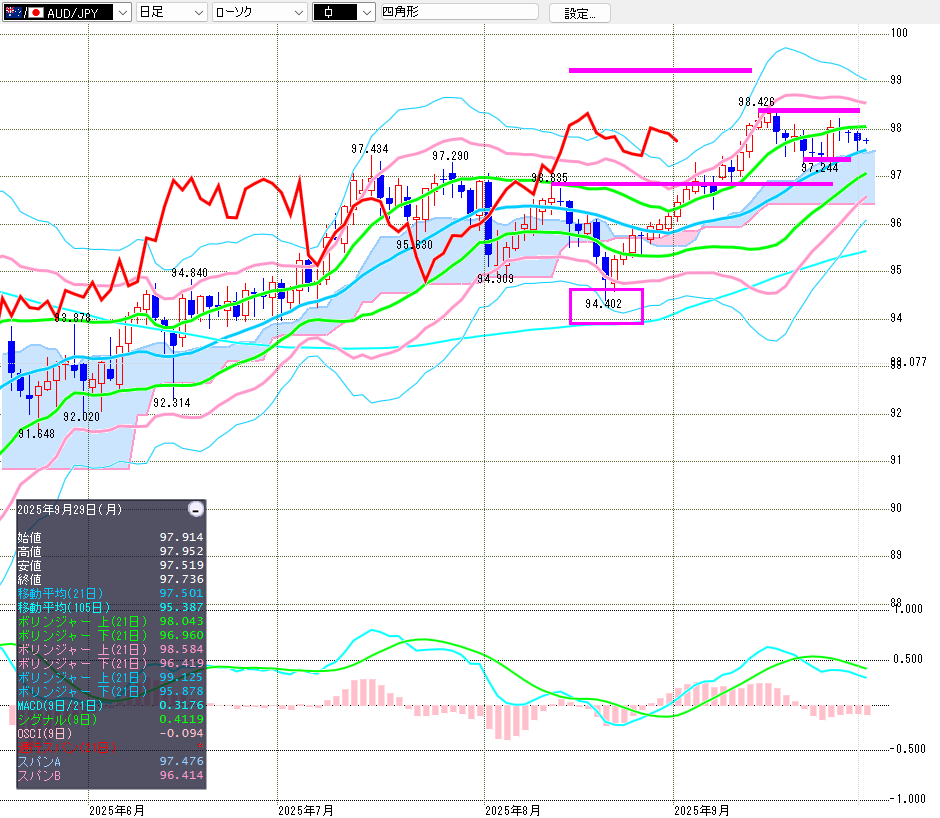Expand the 日足 timeframe dropdown
The image size is (940, 818).
click(x=171, y=12)
